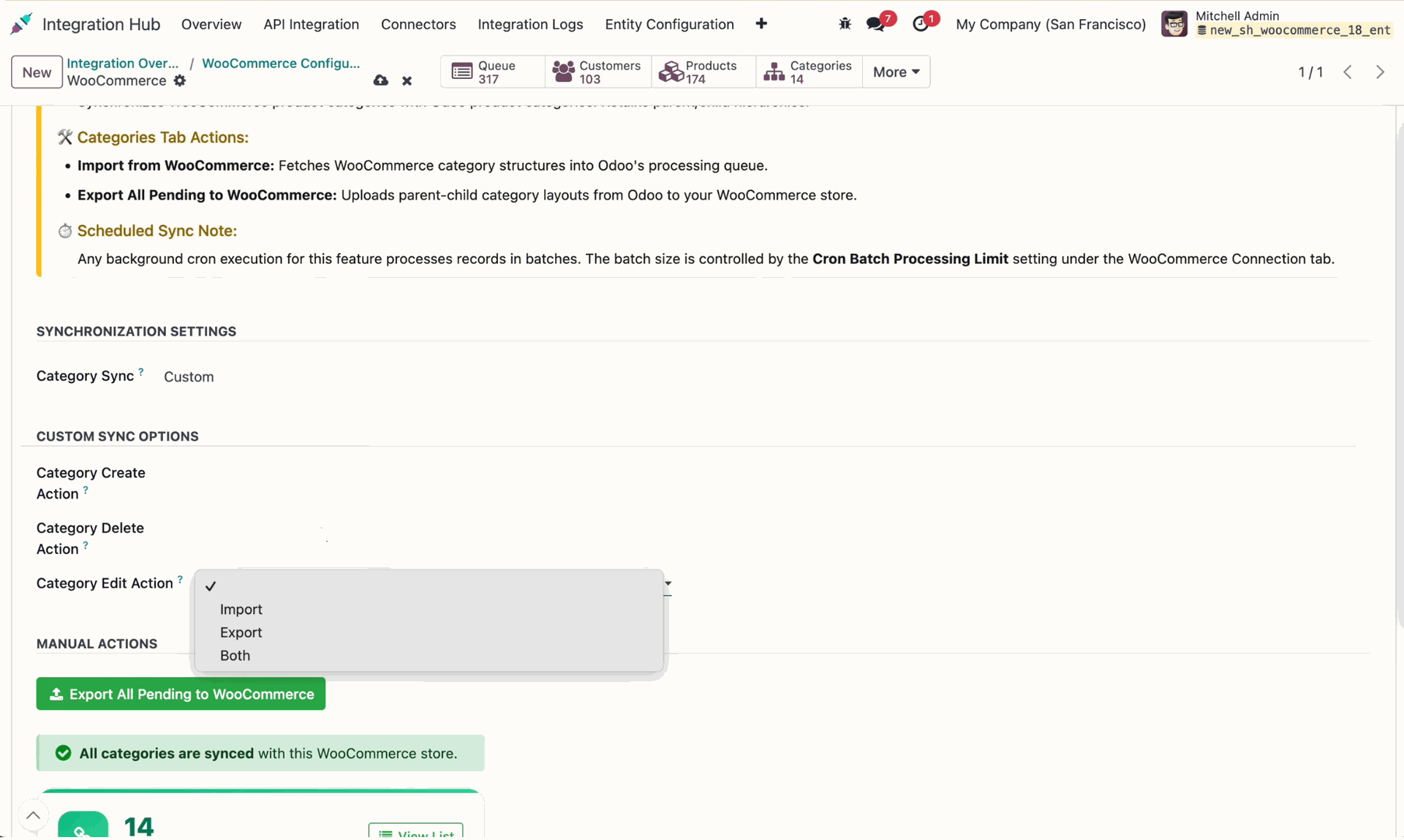1404x840 pixels.
Task: Open the Connectors menu
Action: pyautogui.click(x=418, y=24)
